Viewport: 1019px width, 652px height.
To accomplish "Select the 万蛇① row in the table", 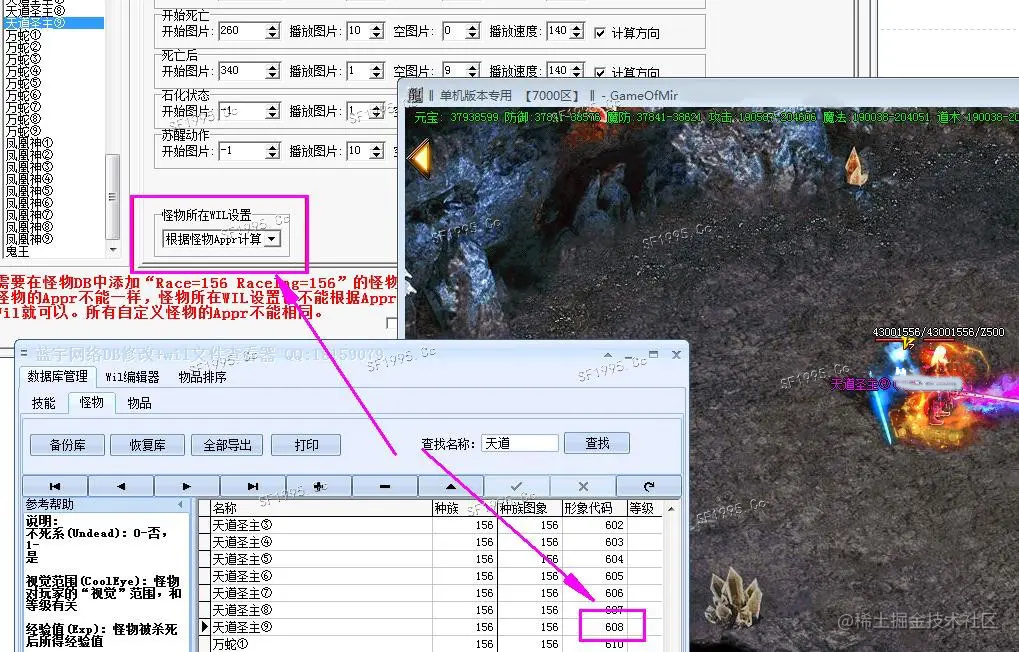I will (x=322, y=644).
